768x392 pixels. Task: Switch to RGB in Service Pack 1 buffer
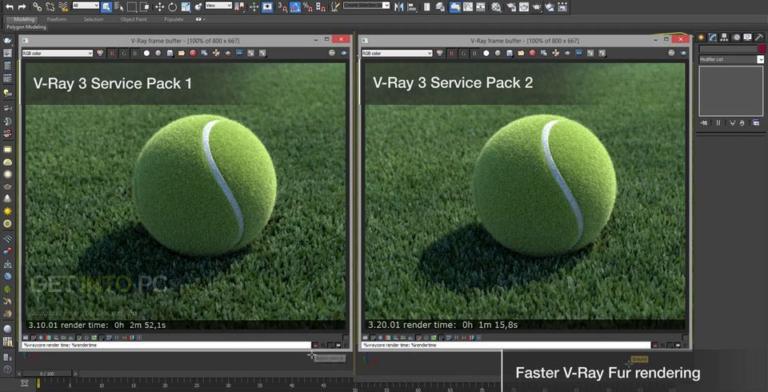click(100, 53)
